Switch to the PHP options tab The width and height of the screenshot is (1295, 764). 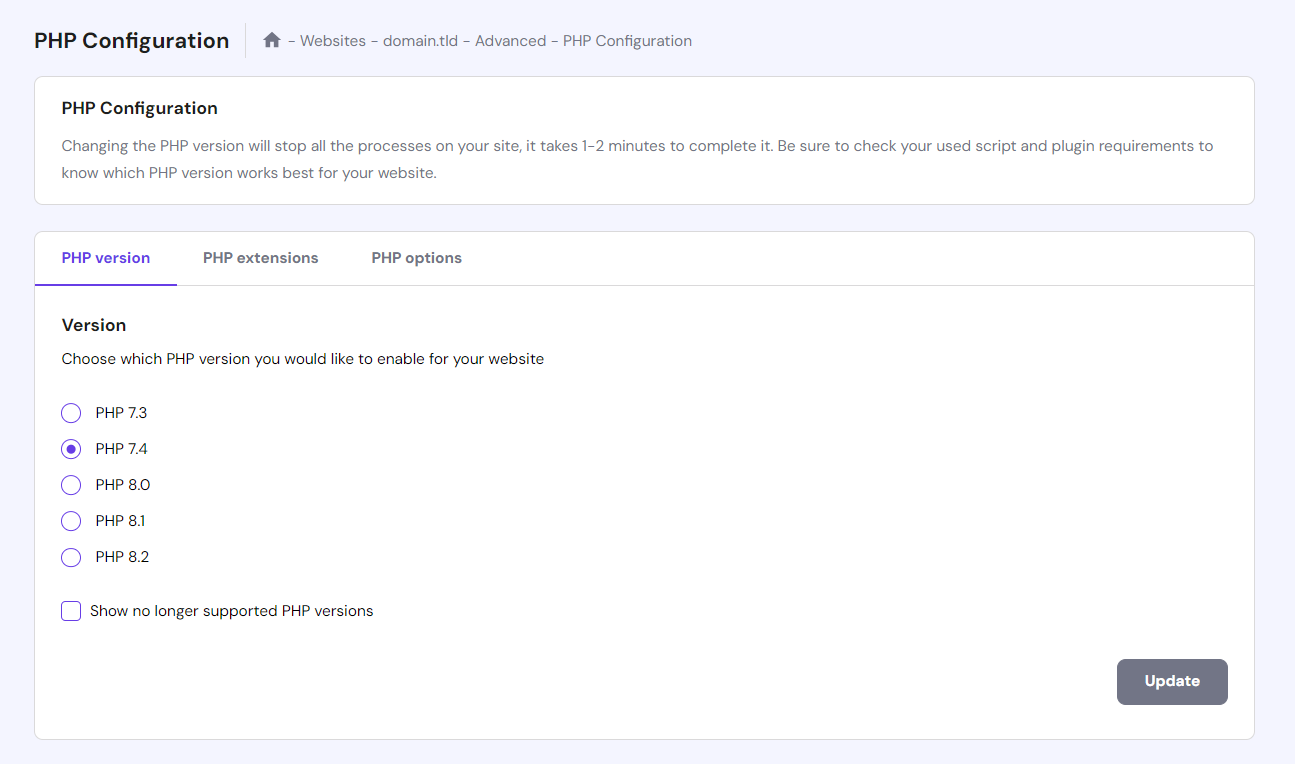[416, 257]
